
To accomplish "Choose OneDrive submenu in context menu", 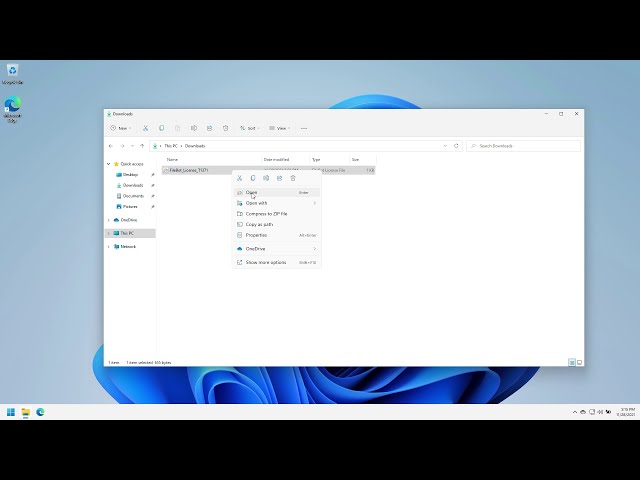I will pos(276,249).
